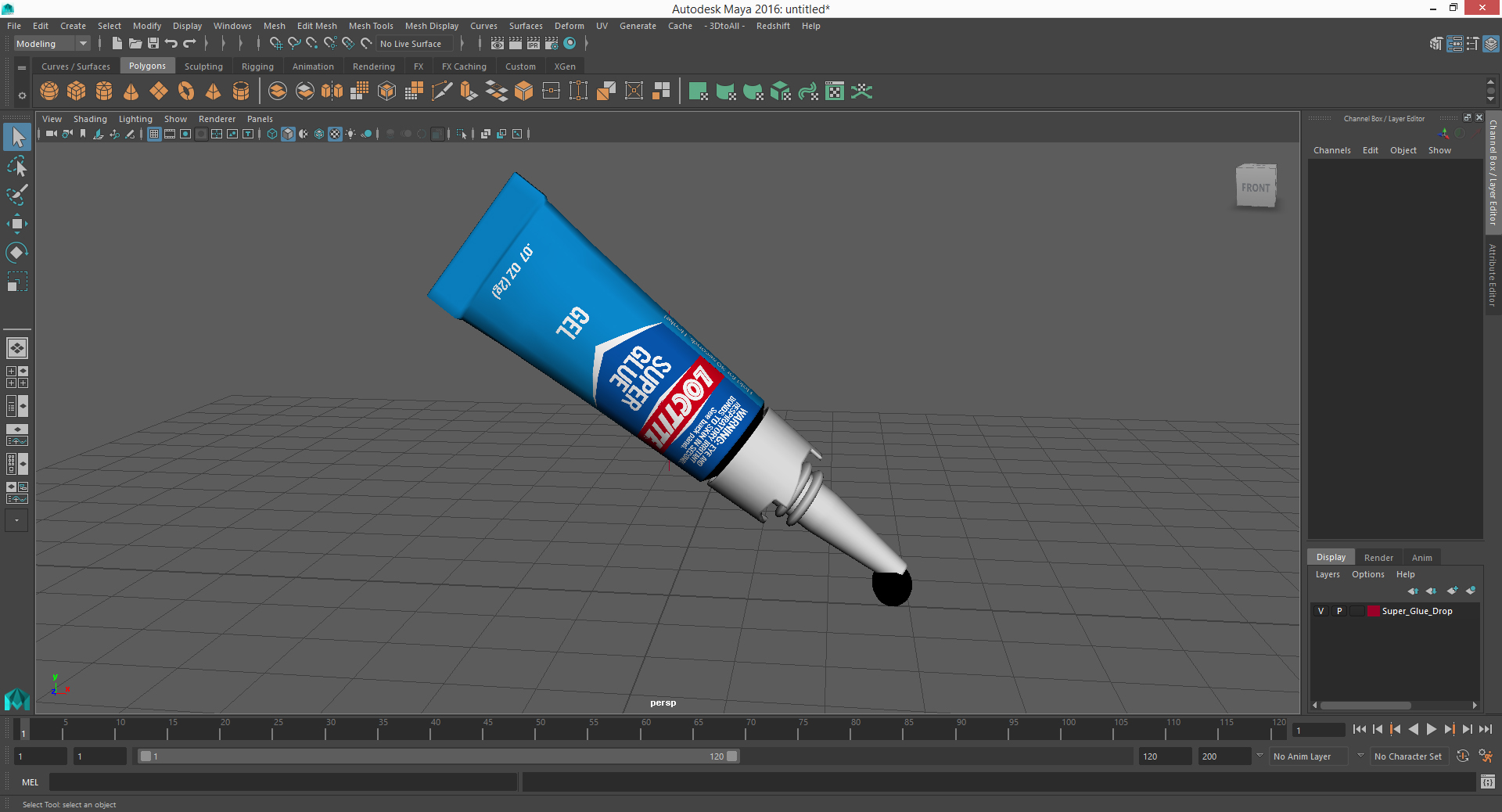Toggle textured display in viewport toolbar
This screenshot has width=1502, height=812.
coord(335,134)
